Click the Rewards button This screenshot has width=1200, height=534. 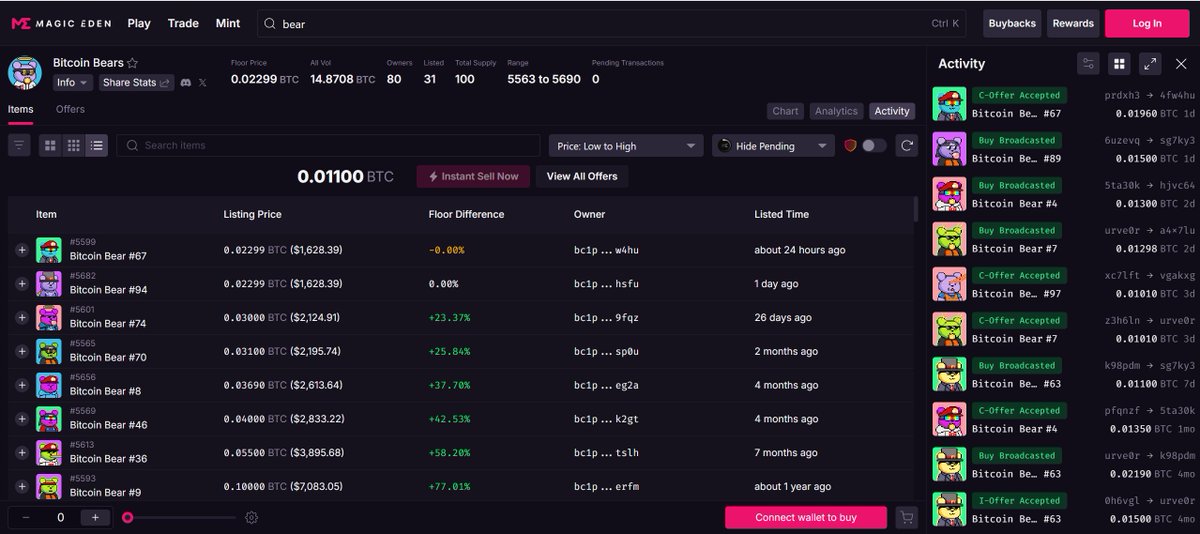[1073, 23]
